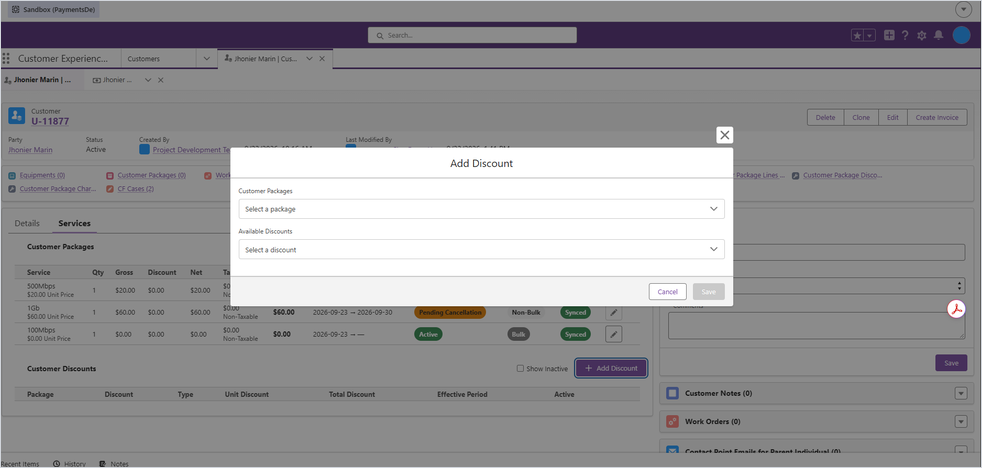Click the Customer Package Char... list icon
Screen dimensions: 982x468
12,189
